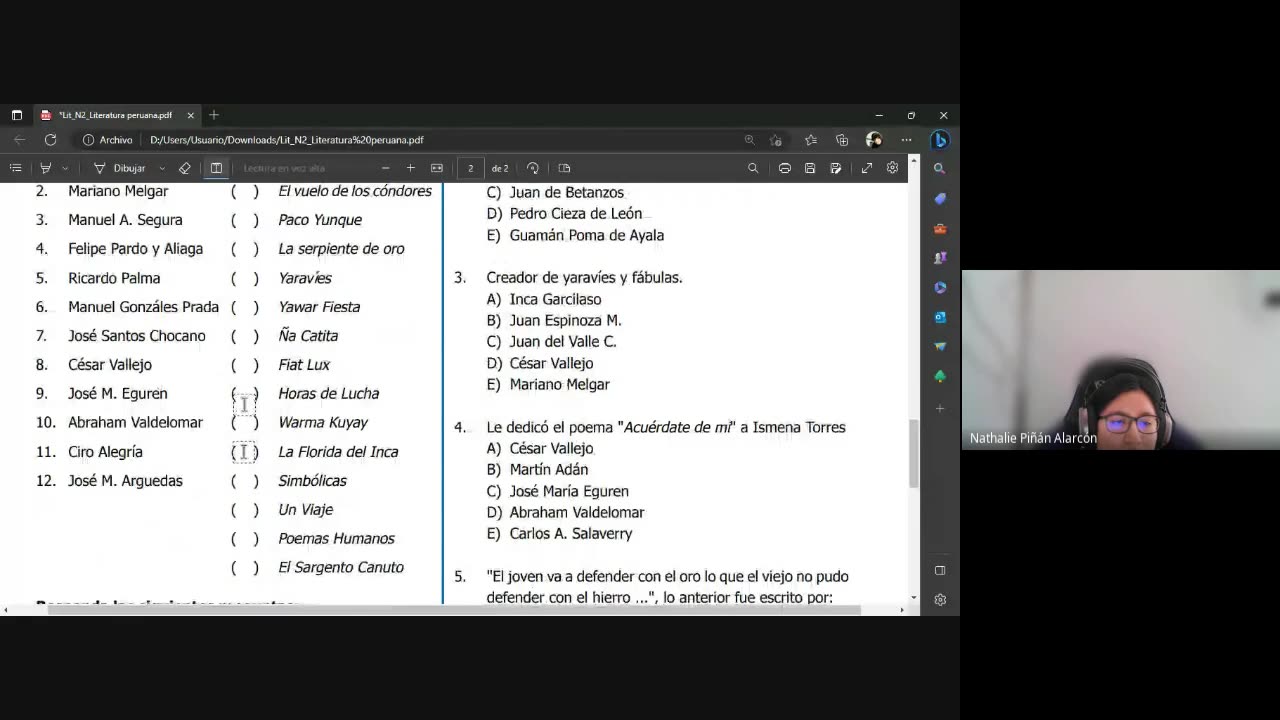Open the Favorites list

(x=811, y=140)
